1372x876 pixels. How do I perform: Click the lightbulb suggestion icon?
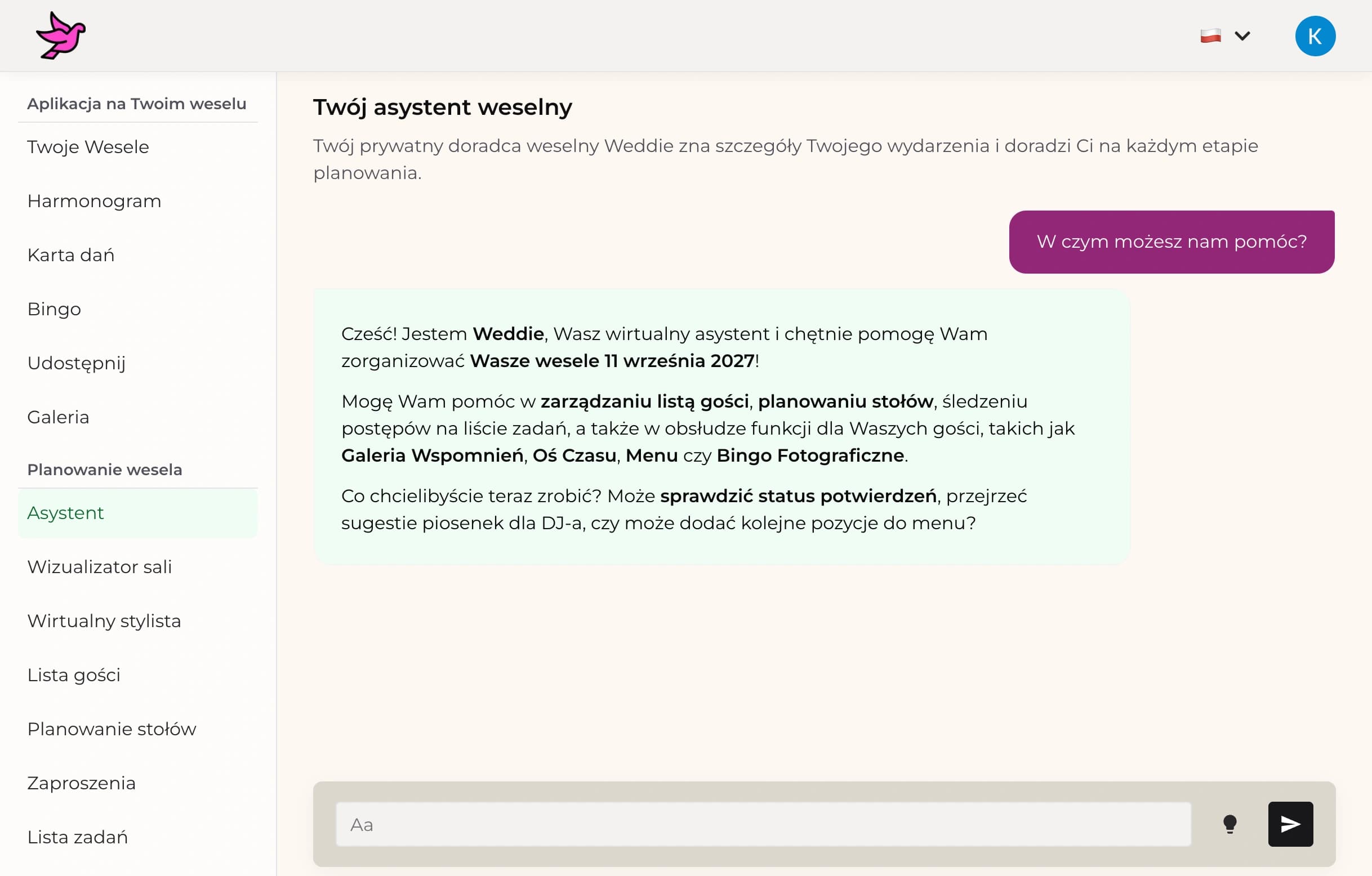click(x=1231, y=824)
